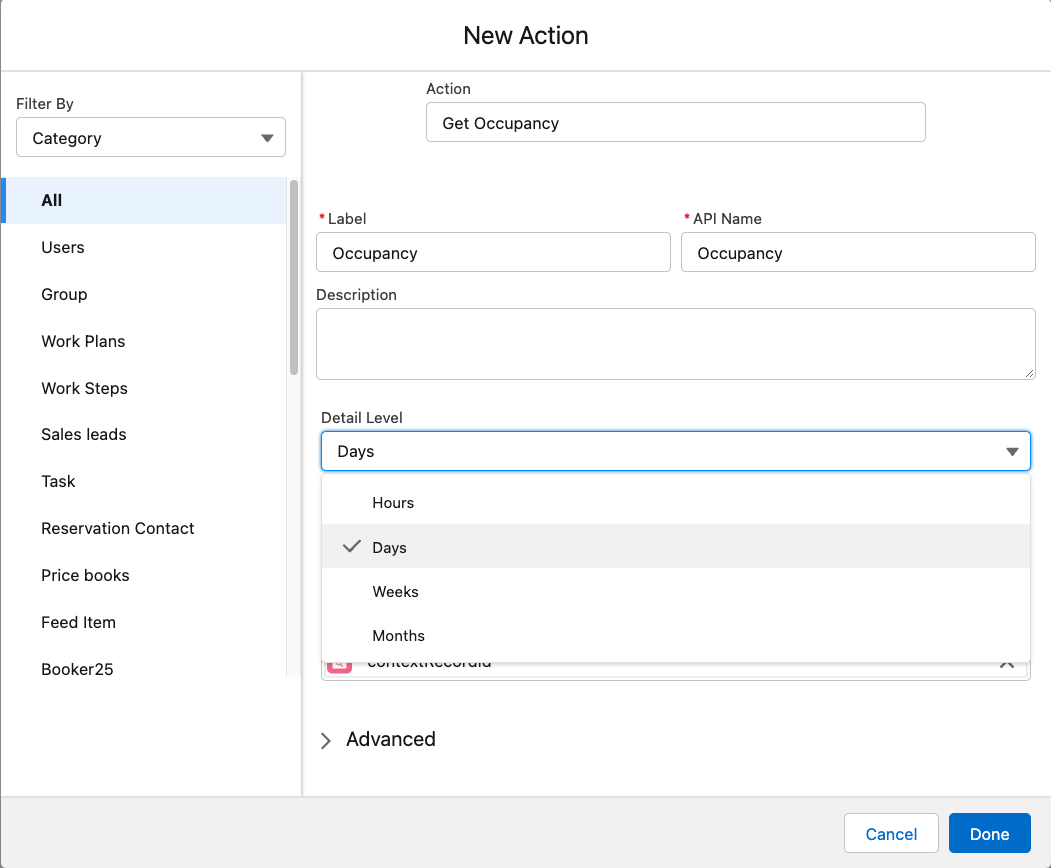Viewport: 1051px width, 868px height.
Task: Pick Months as the detail level
Action: click(x=398, y=636)
